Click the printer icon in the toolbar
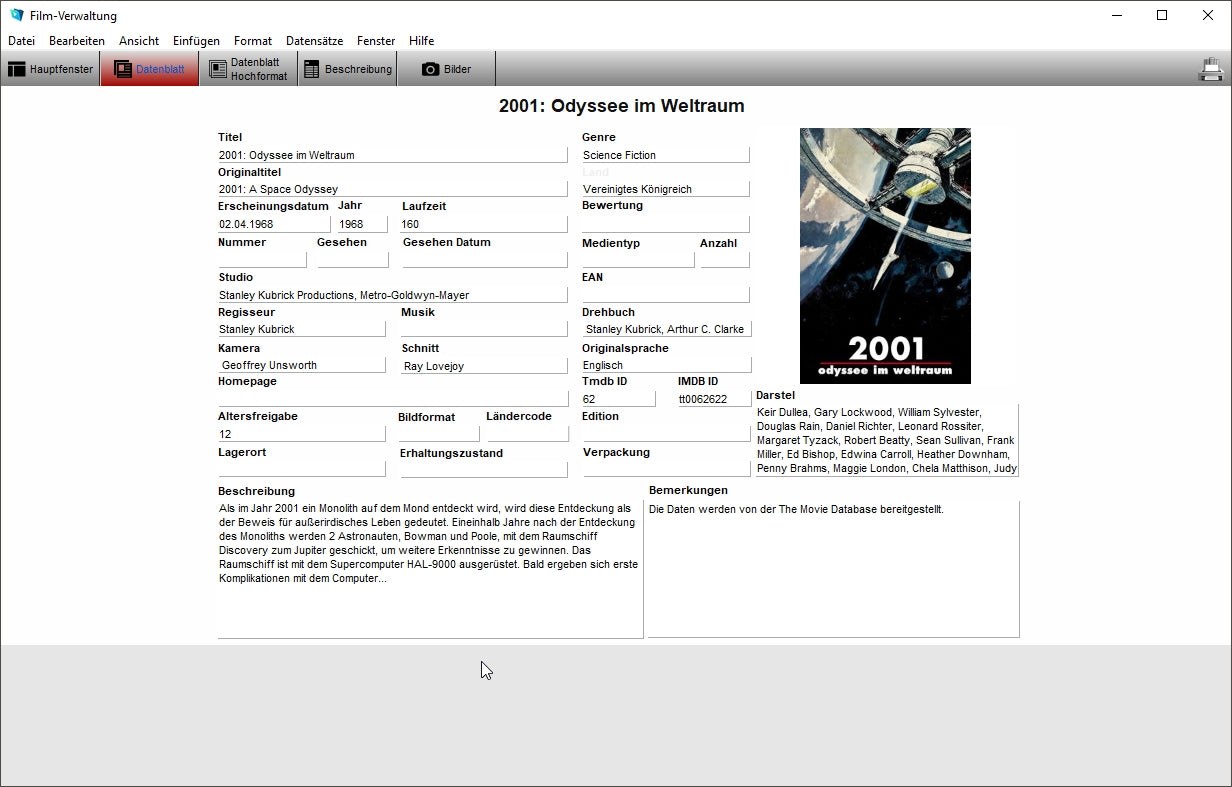This screenshot has width=1232, height=787. 1210,69
